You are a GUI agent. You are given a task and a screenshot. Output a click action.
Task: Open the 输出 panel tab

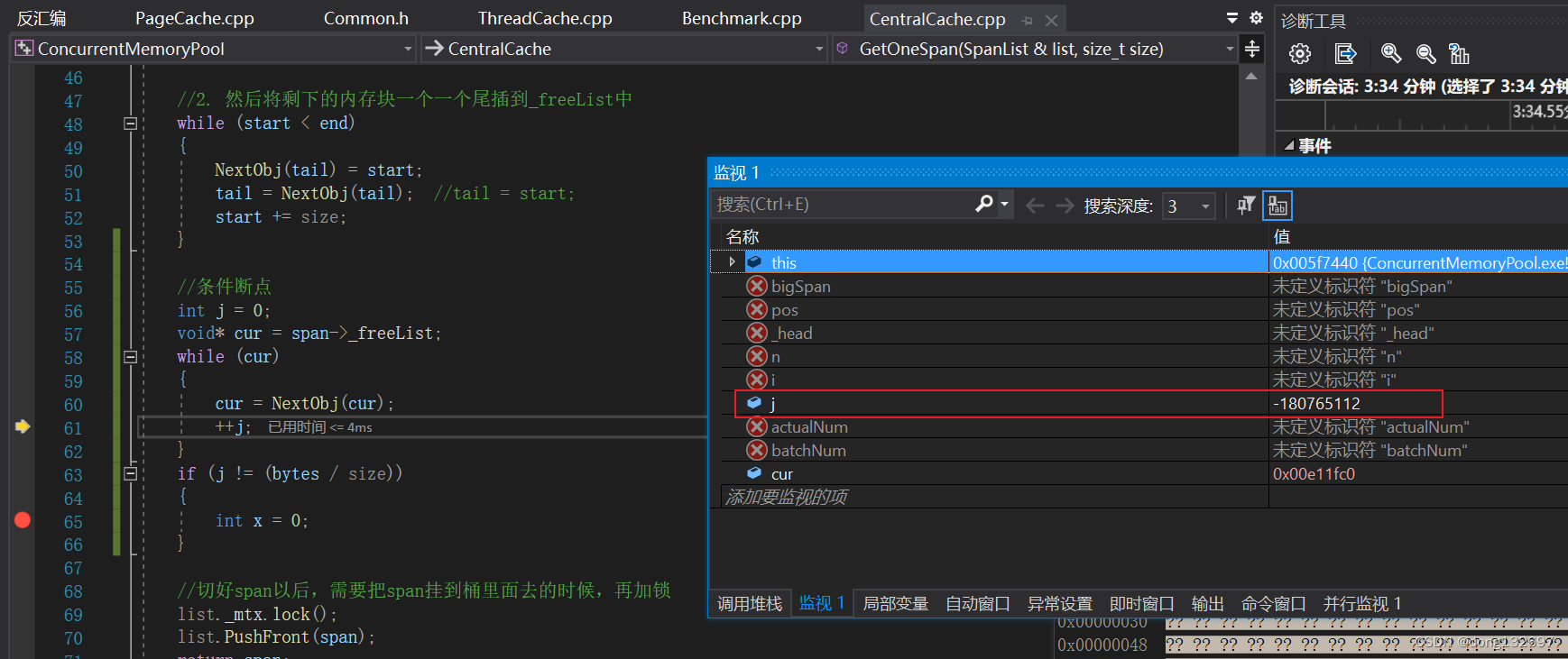(x=1208, y=603)
